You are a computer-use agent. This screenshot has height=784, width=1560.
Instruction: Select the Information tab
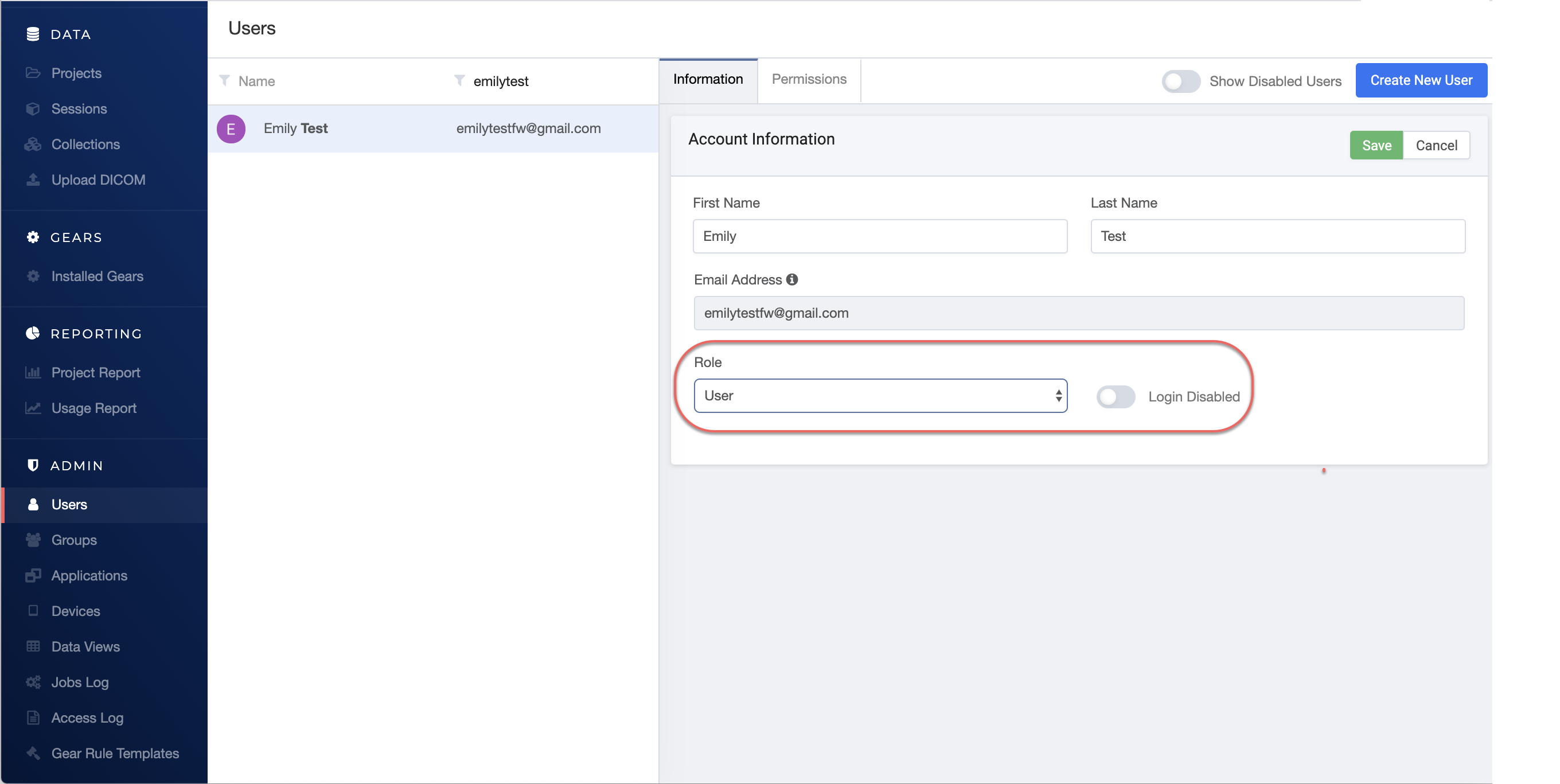point(707,79)
